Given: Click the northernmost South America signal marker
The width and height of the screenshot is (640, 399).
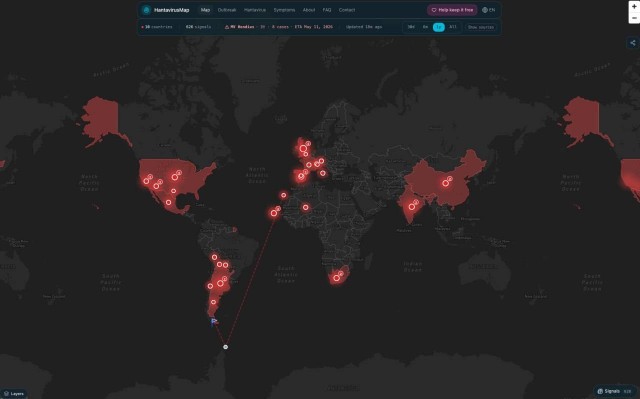Looking at the screenshot, I should pyautogui.click(x=214, y=257).
